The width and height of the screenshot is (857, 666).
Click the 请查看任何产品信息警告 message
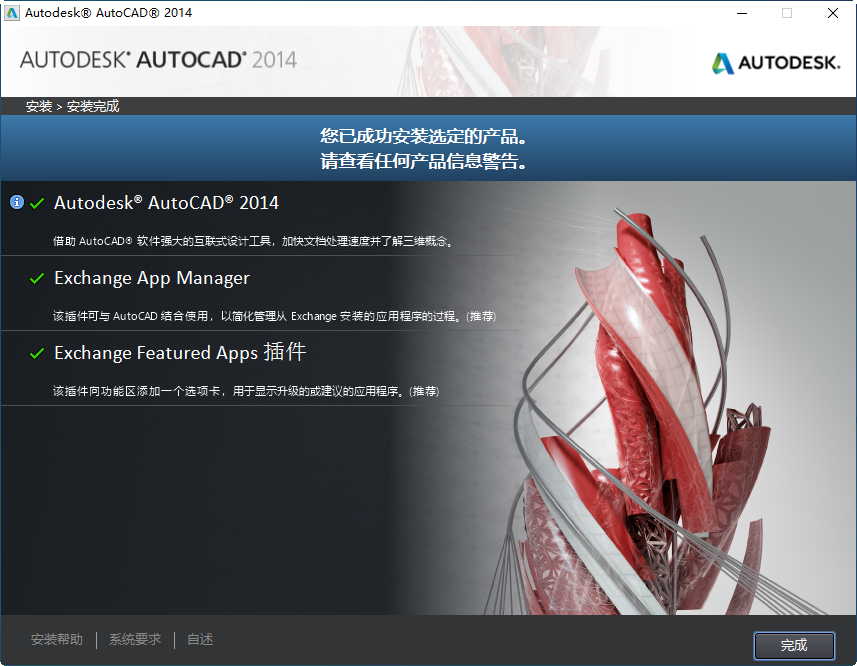[423, 161]
